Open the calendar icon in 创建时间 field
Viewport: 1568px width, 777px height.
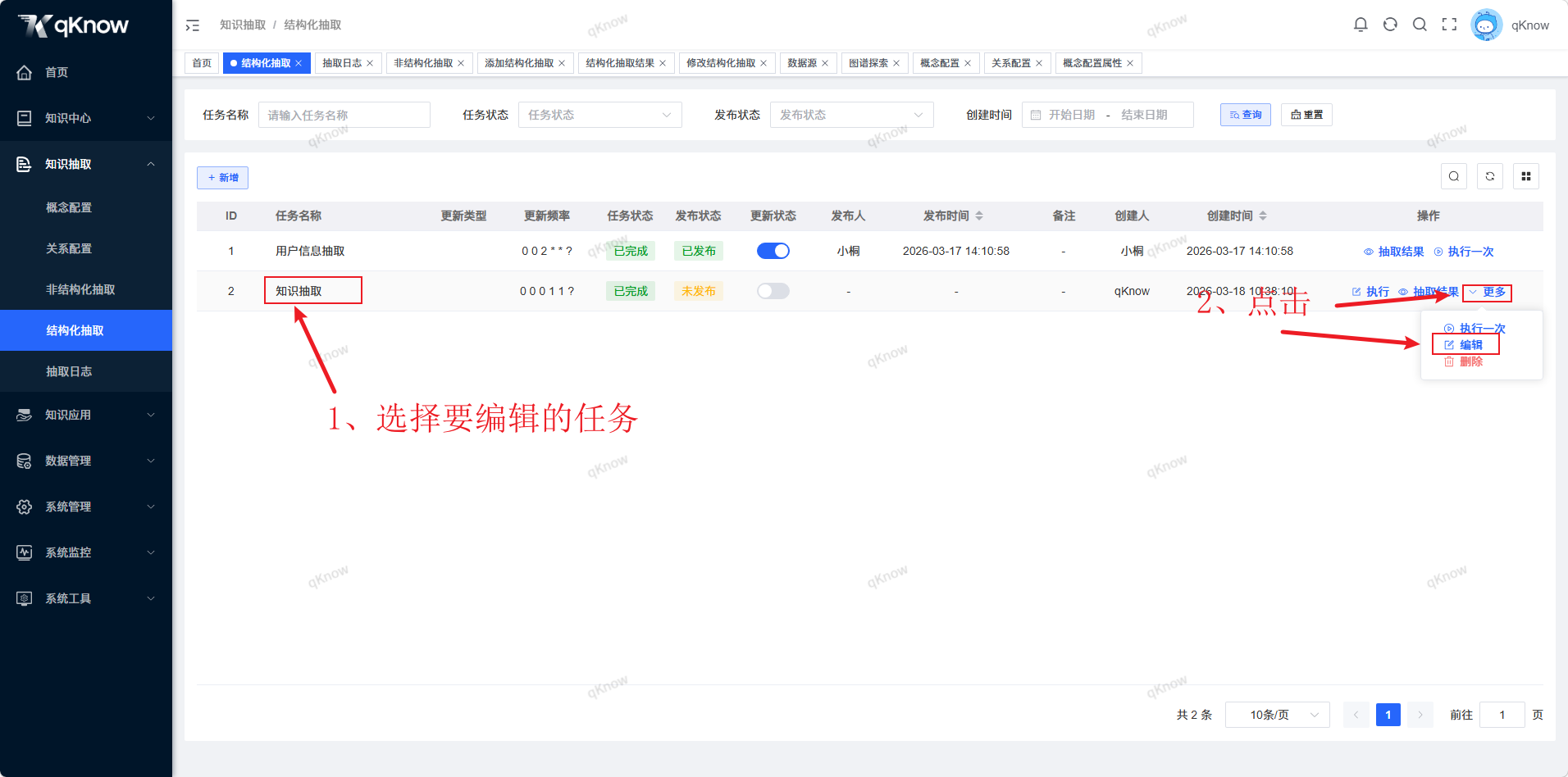point(1036,116)
